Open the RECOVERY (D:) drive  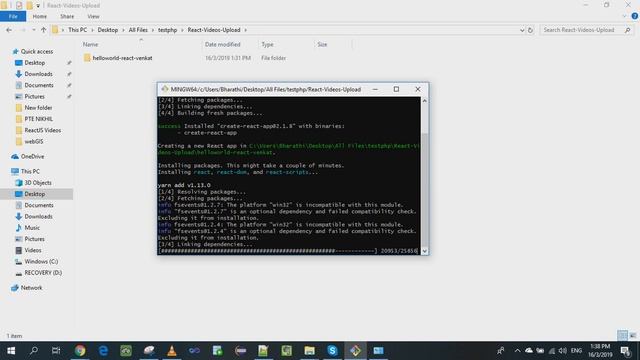point(43,273)
